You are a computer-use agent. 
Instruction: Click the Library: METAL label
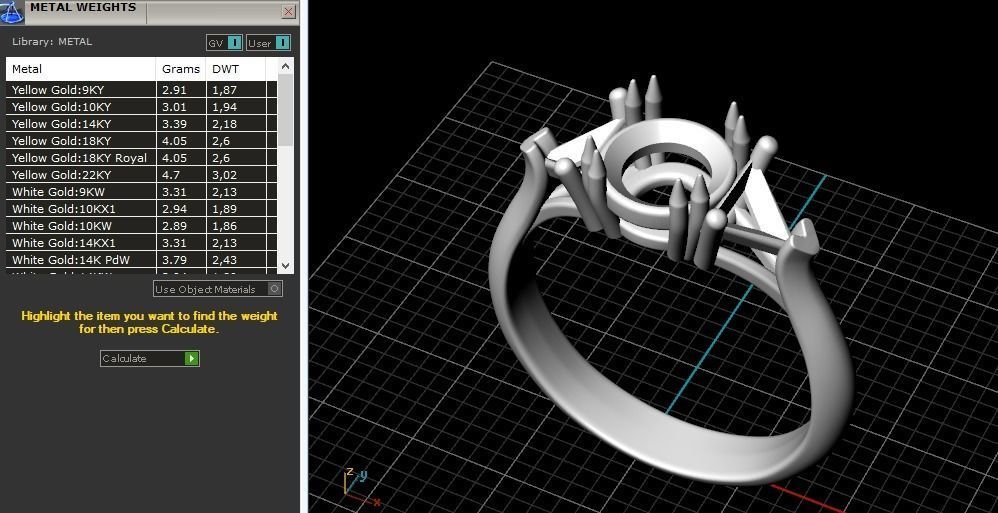[x=52, y=41]
